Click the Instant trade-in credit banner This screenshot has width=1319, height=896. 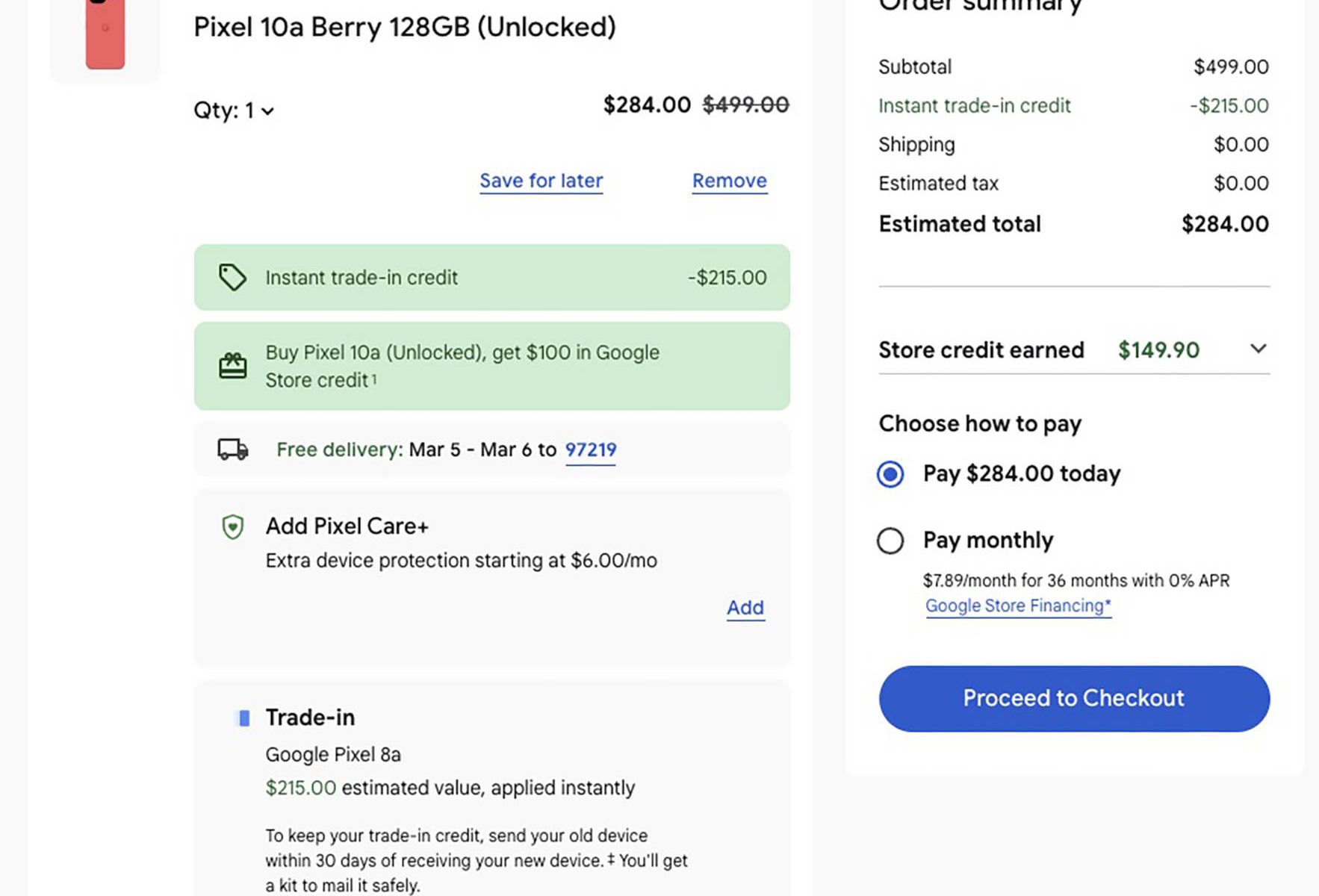pos(491,277)
